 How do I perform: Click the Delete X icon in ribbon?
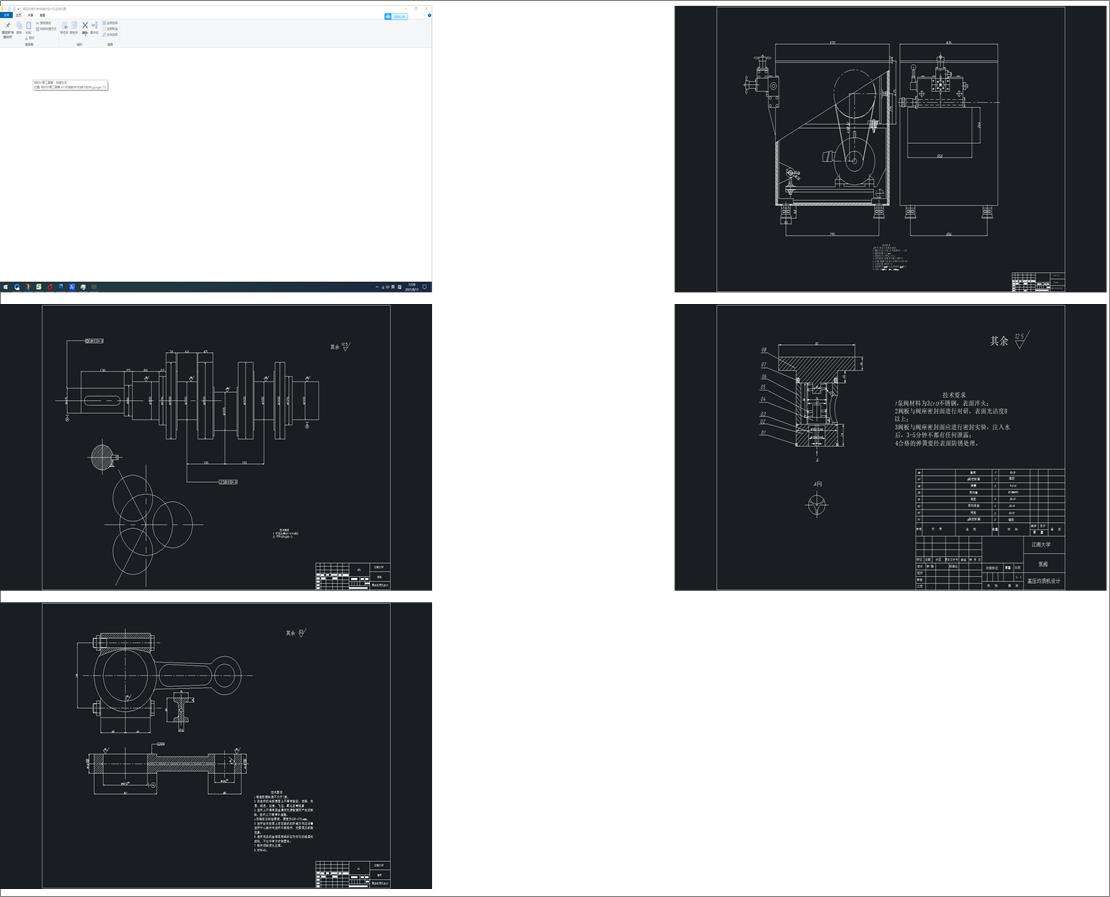point(85,25)
